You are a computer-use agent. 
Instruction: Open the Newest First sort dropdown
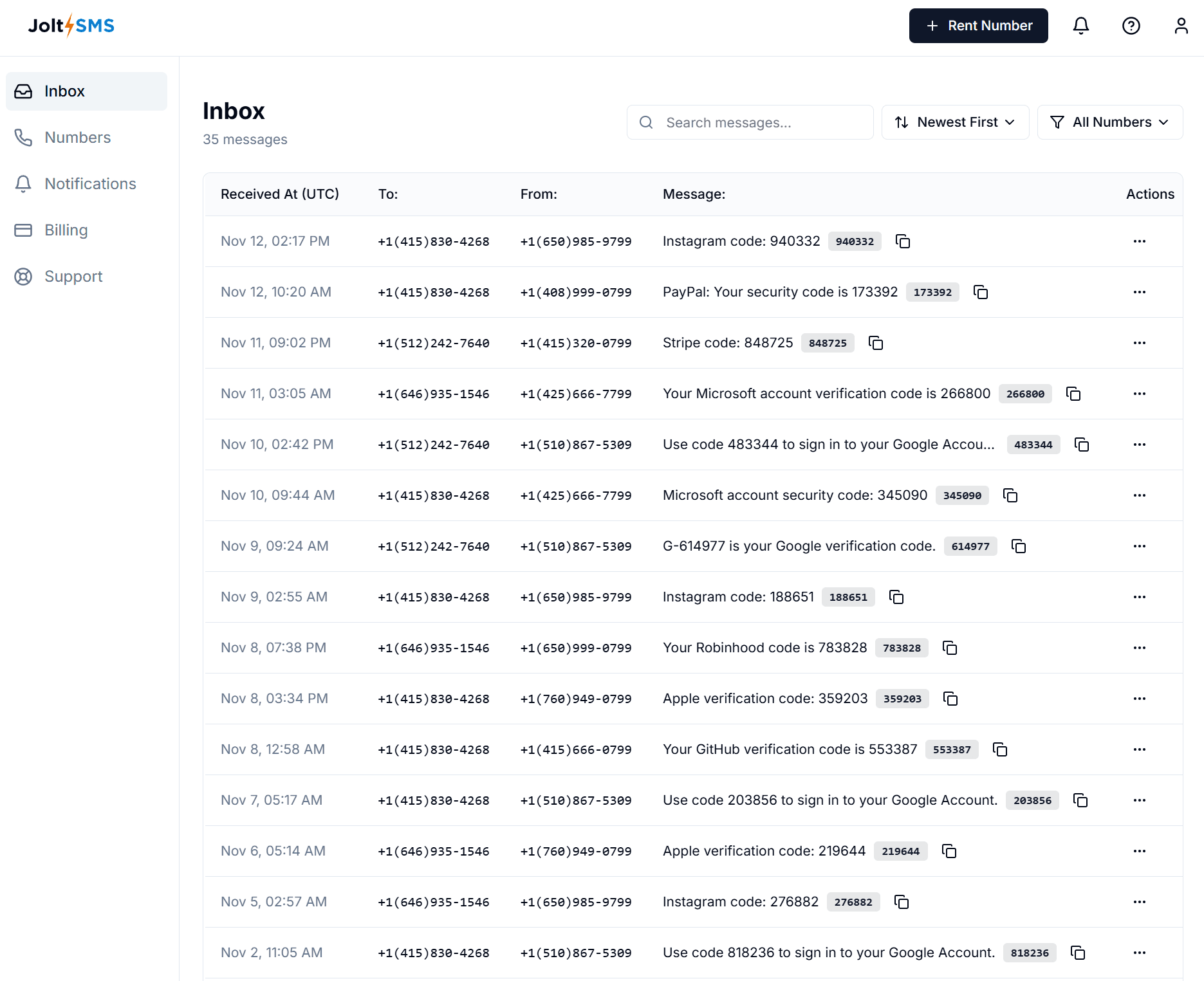(x=955, y=122)
